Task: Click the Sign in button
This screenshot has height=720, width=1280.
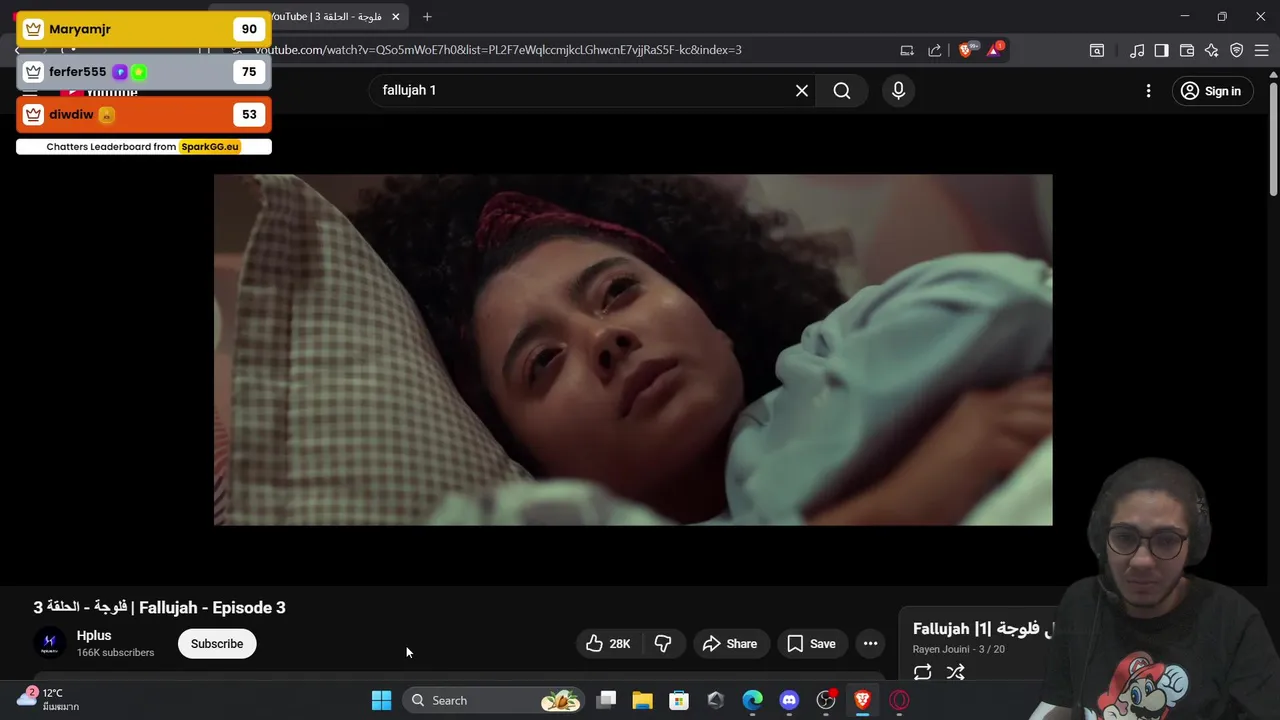Action: click(x=1211, y=91)
